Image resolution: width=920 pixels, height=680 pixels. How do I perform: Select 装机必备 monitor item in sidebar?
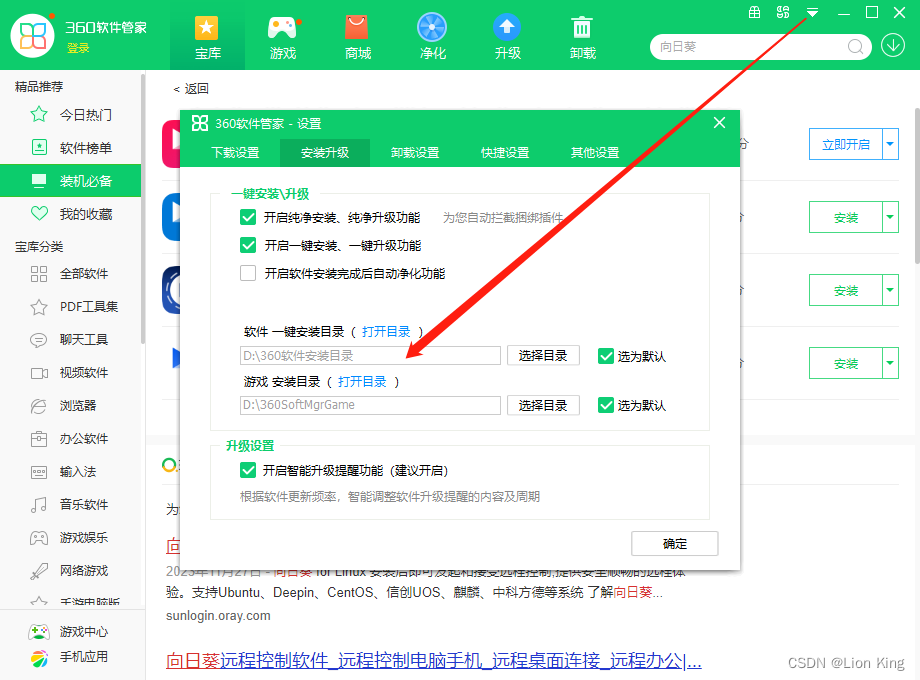(70, 181)
